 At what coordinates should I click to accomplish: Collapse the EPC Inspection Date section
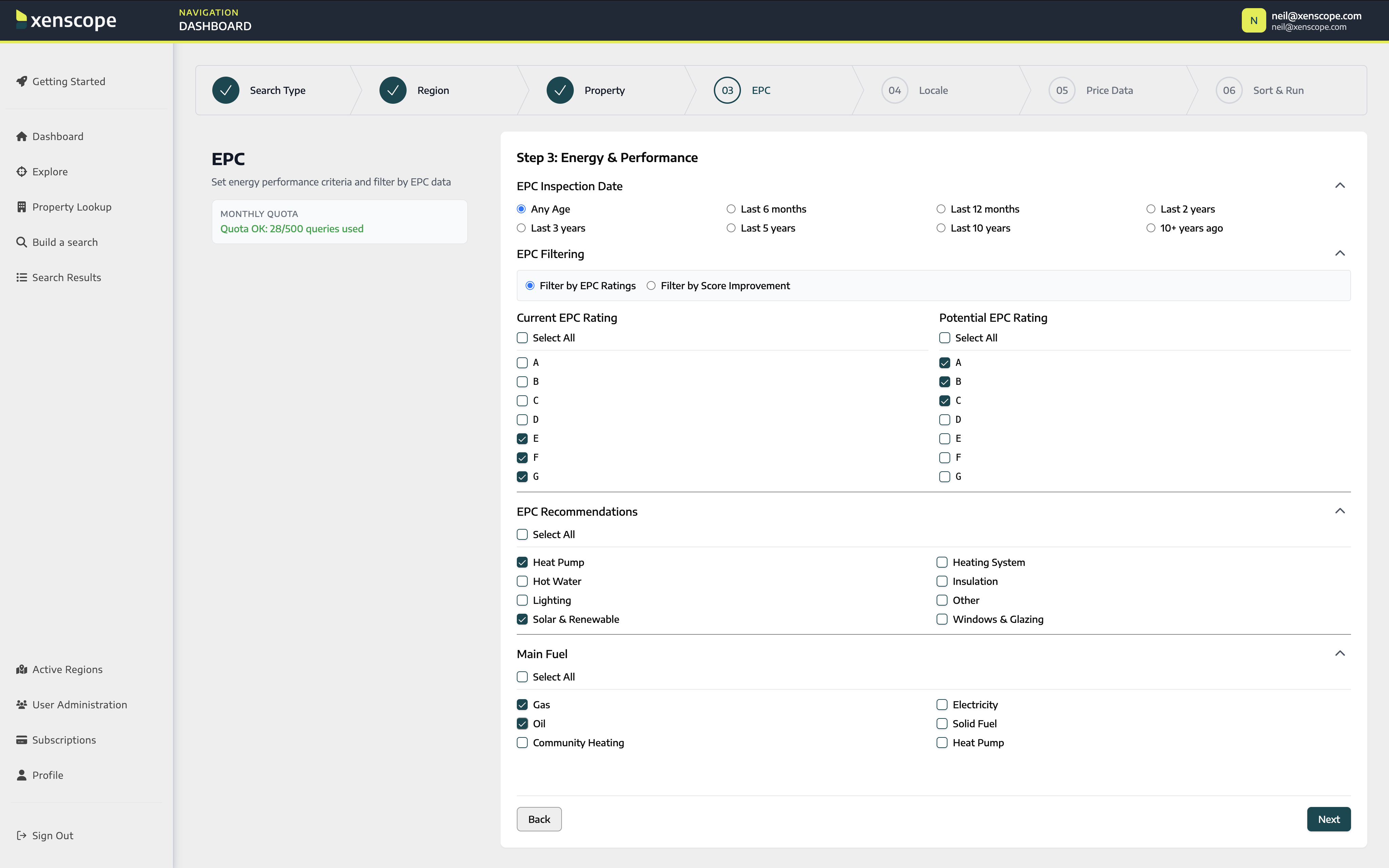point(1339,185)
